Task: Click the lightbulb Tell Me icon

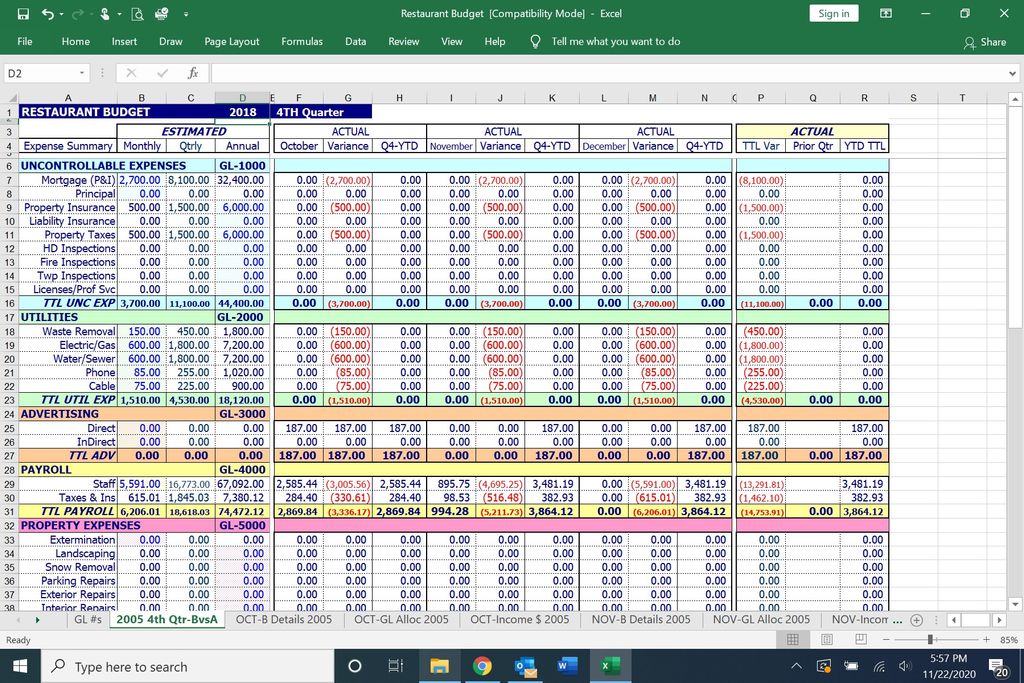Action: (x=535, y=41)
